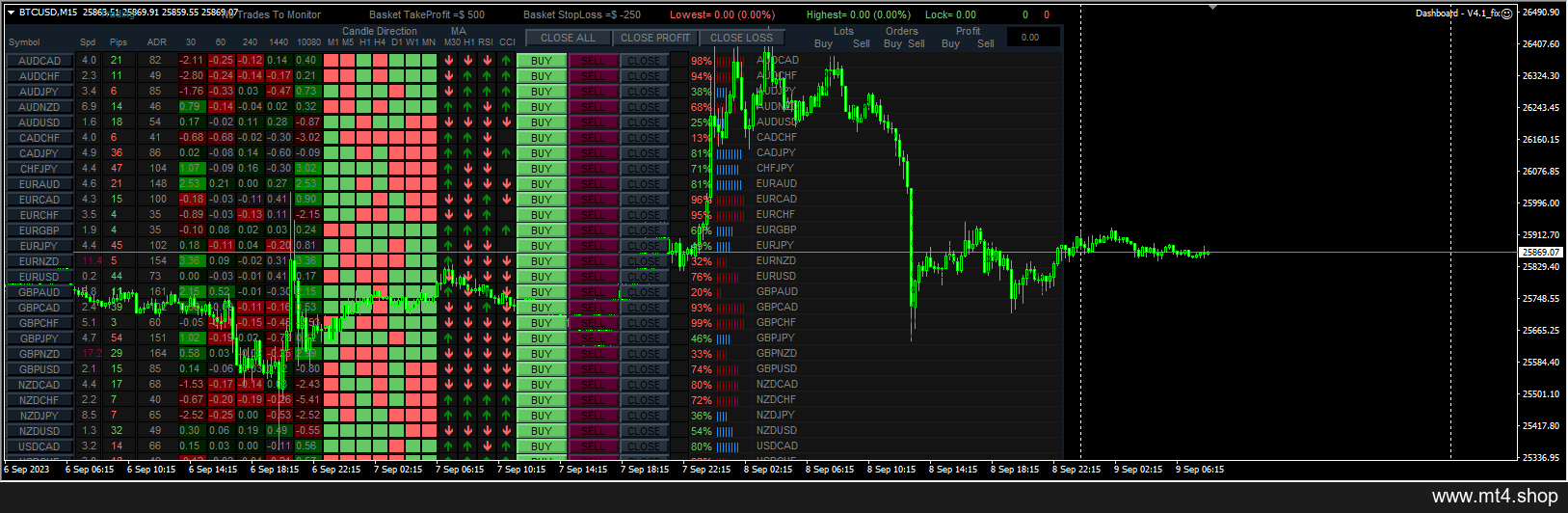The width and height of the screenshot is (1568, 513).
Task: Click the green M1 candle square for CHFJPY
Action: 332,169
